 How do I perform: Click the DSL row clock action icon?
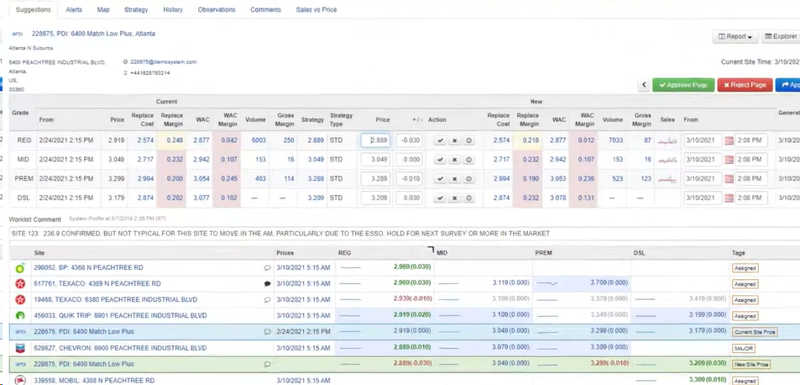(468, 198)
